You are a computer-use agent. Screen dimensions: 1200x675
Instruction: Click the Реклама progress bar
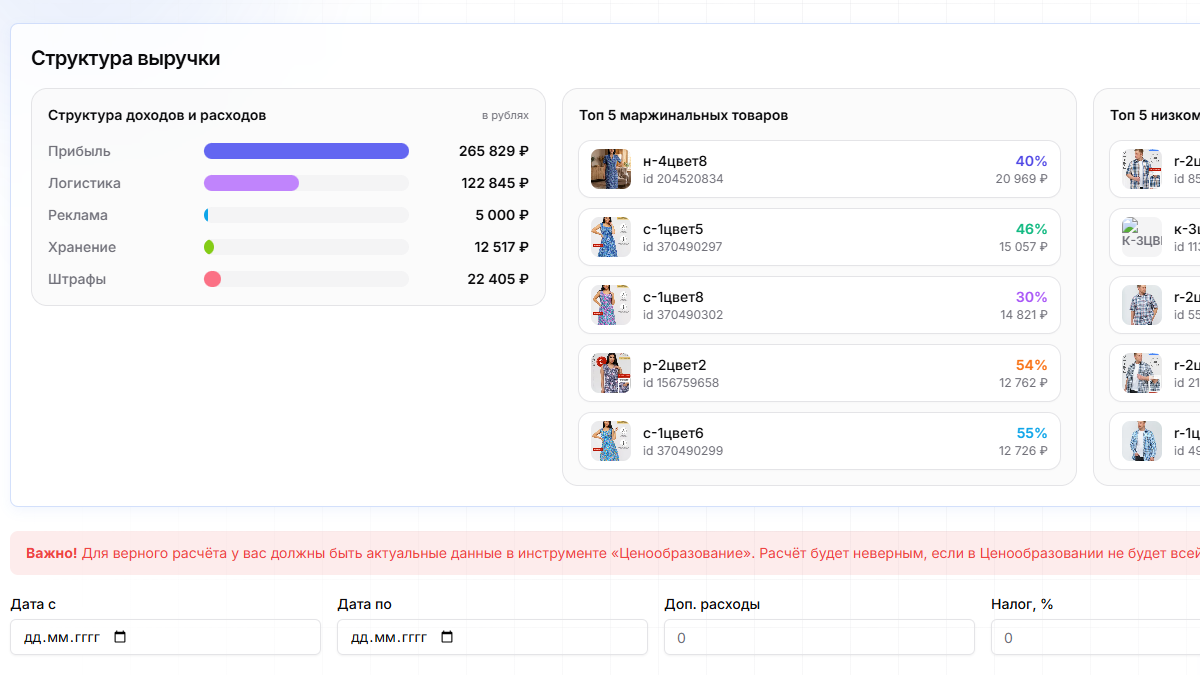point(306,215)
